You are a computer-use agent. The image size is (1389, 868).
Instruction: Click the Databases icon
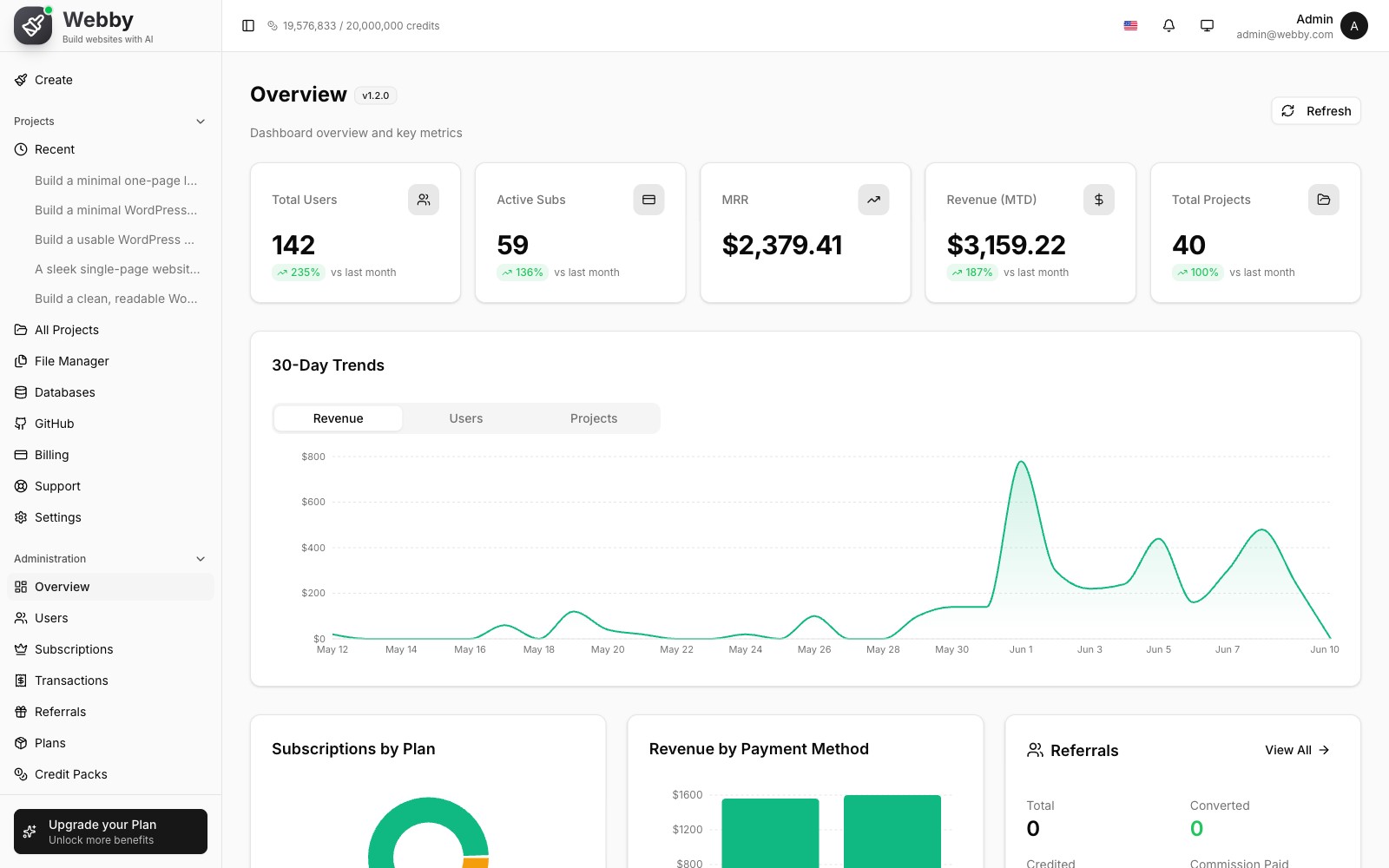tap(21, 392)
